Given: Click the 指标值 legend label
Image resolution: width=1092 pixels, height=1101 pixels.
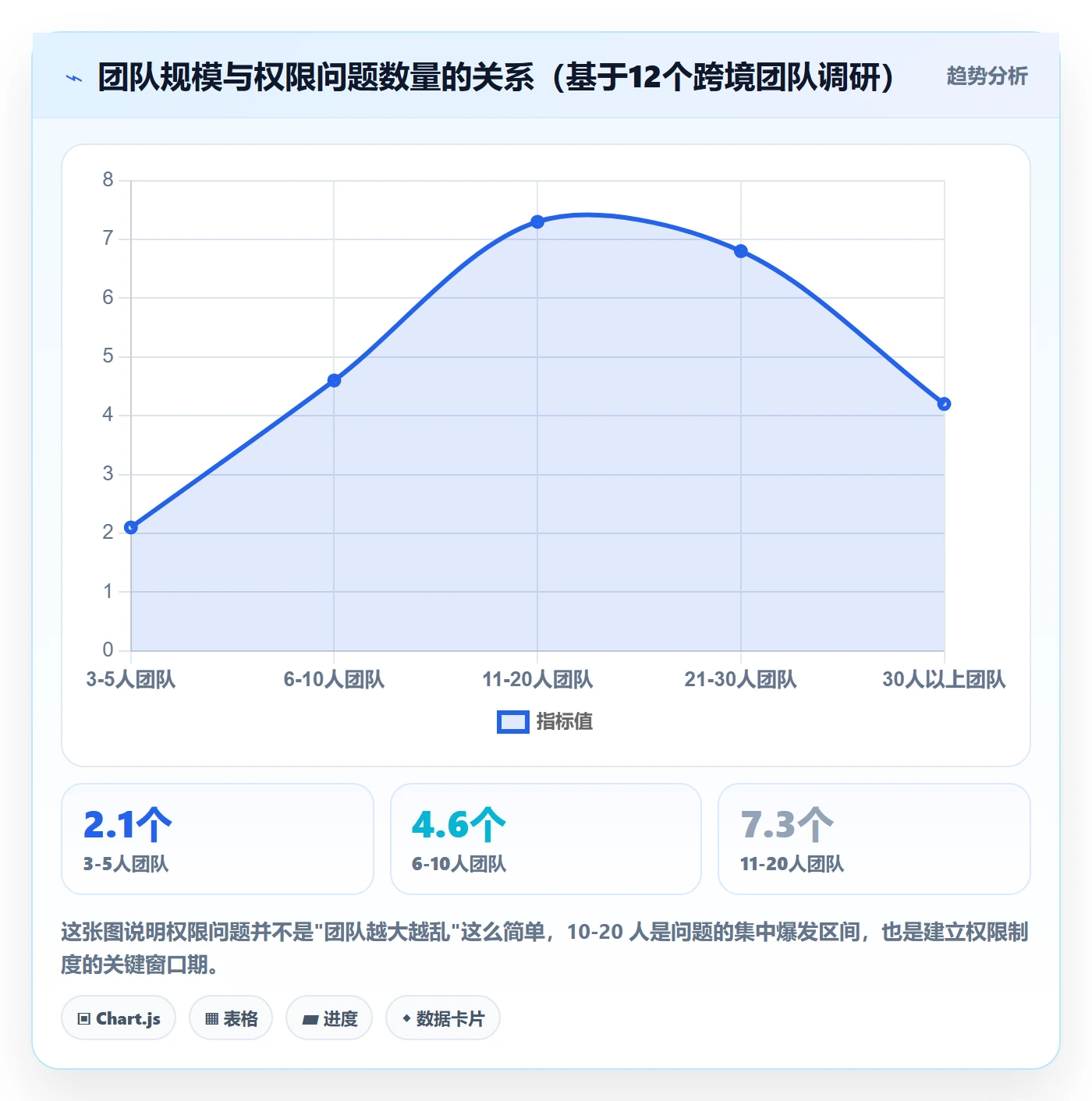Looking at the screenshot, I should tap(565, 722).
